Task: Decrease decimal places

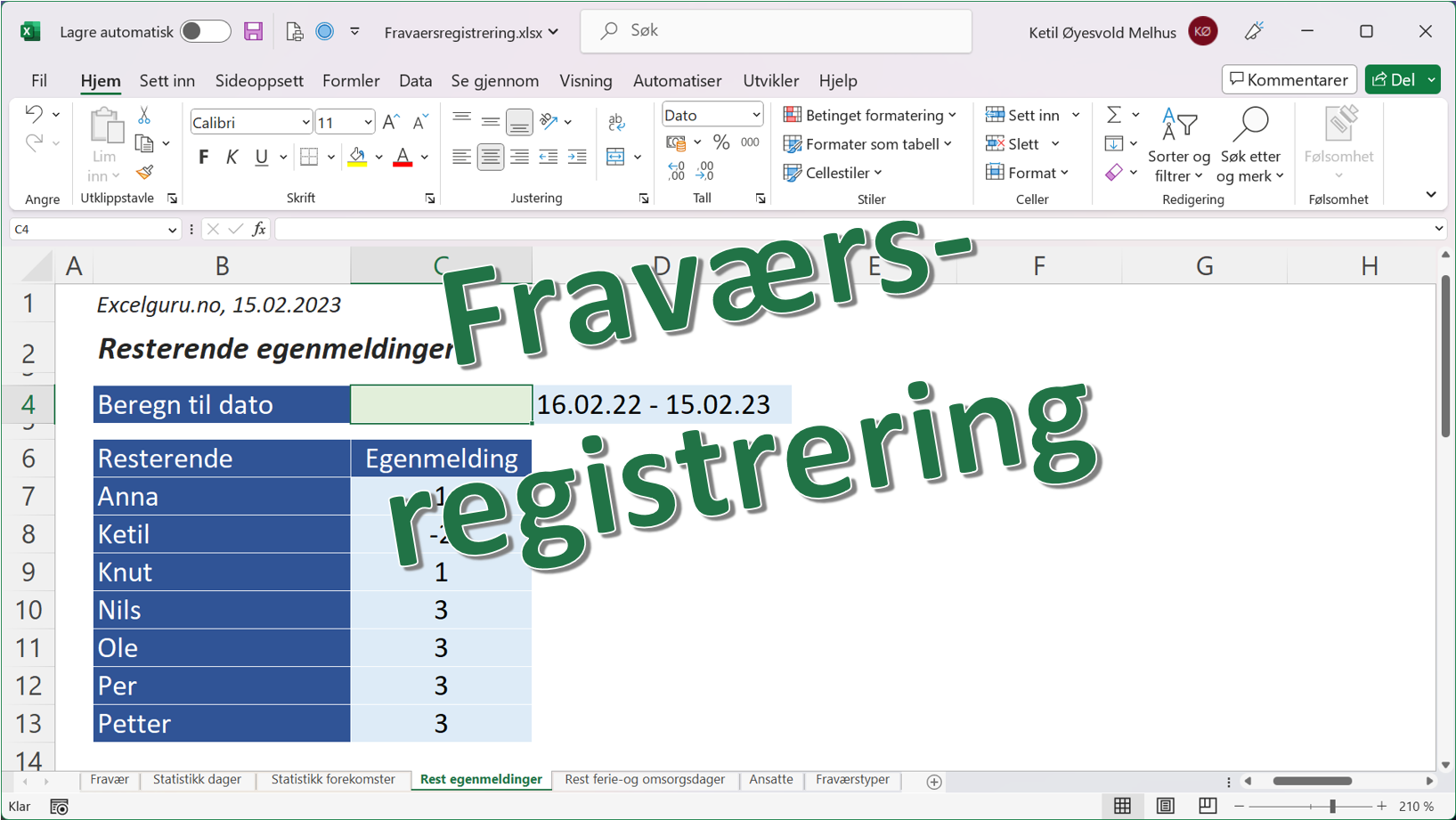Action: point(705,171)
